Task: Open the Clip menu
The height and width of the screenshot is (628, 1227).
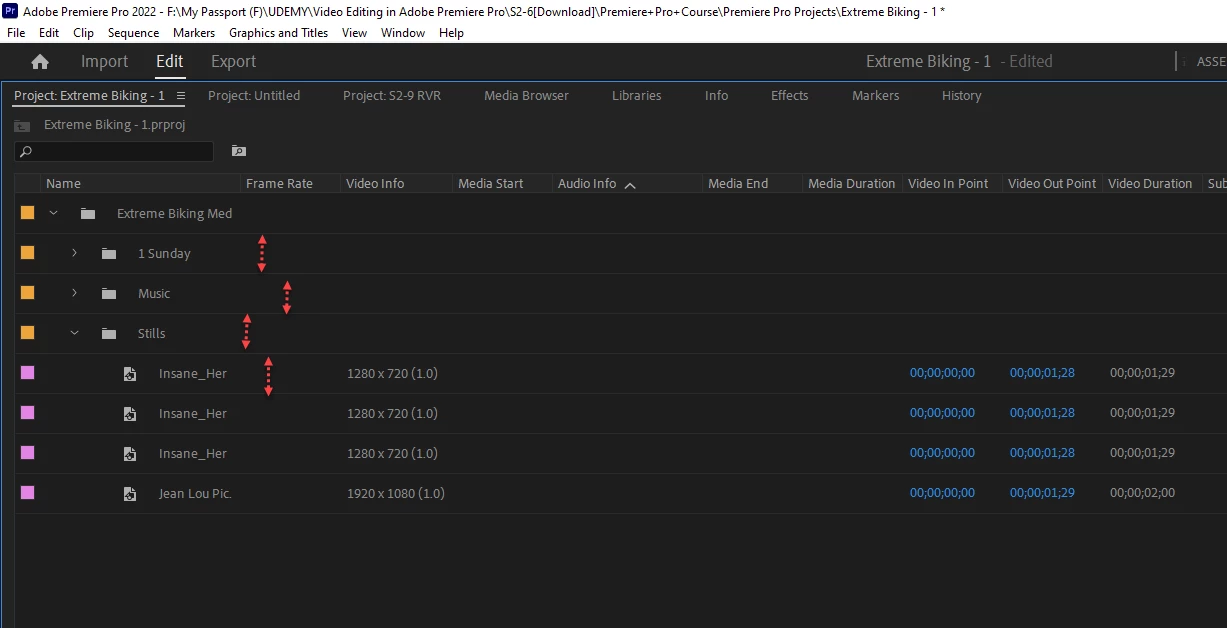Action: coord(84,33)
